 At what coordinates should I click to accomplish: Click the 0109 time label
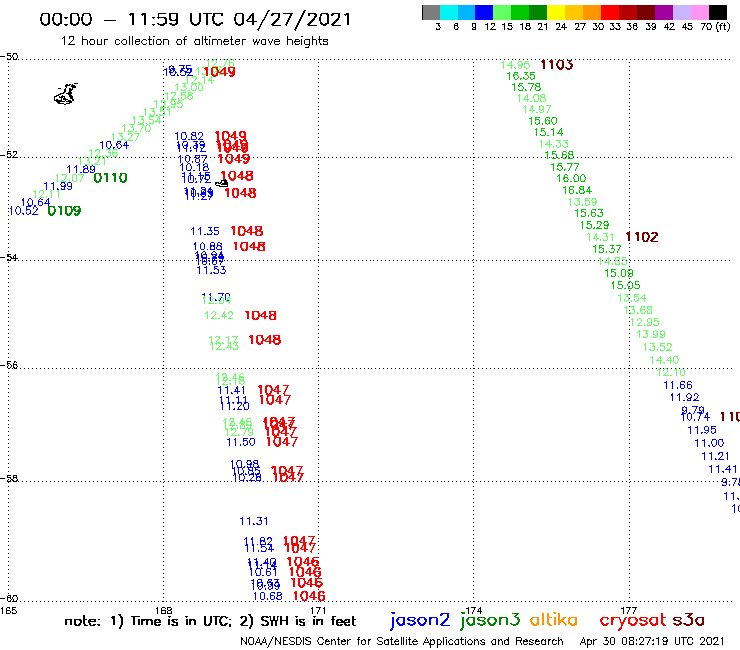(x=64, y=211)
